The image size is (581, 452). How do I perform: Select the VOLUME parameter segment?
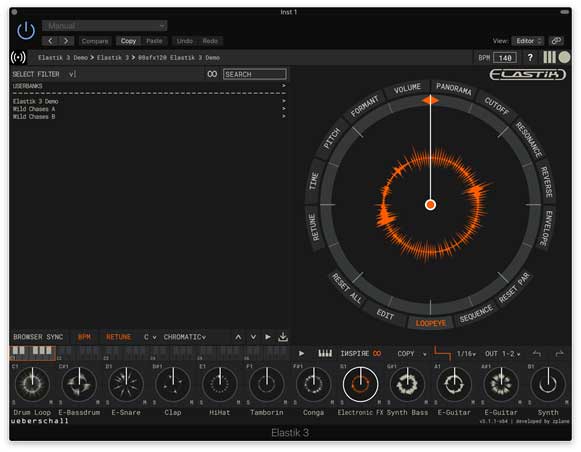point(407,88)
